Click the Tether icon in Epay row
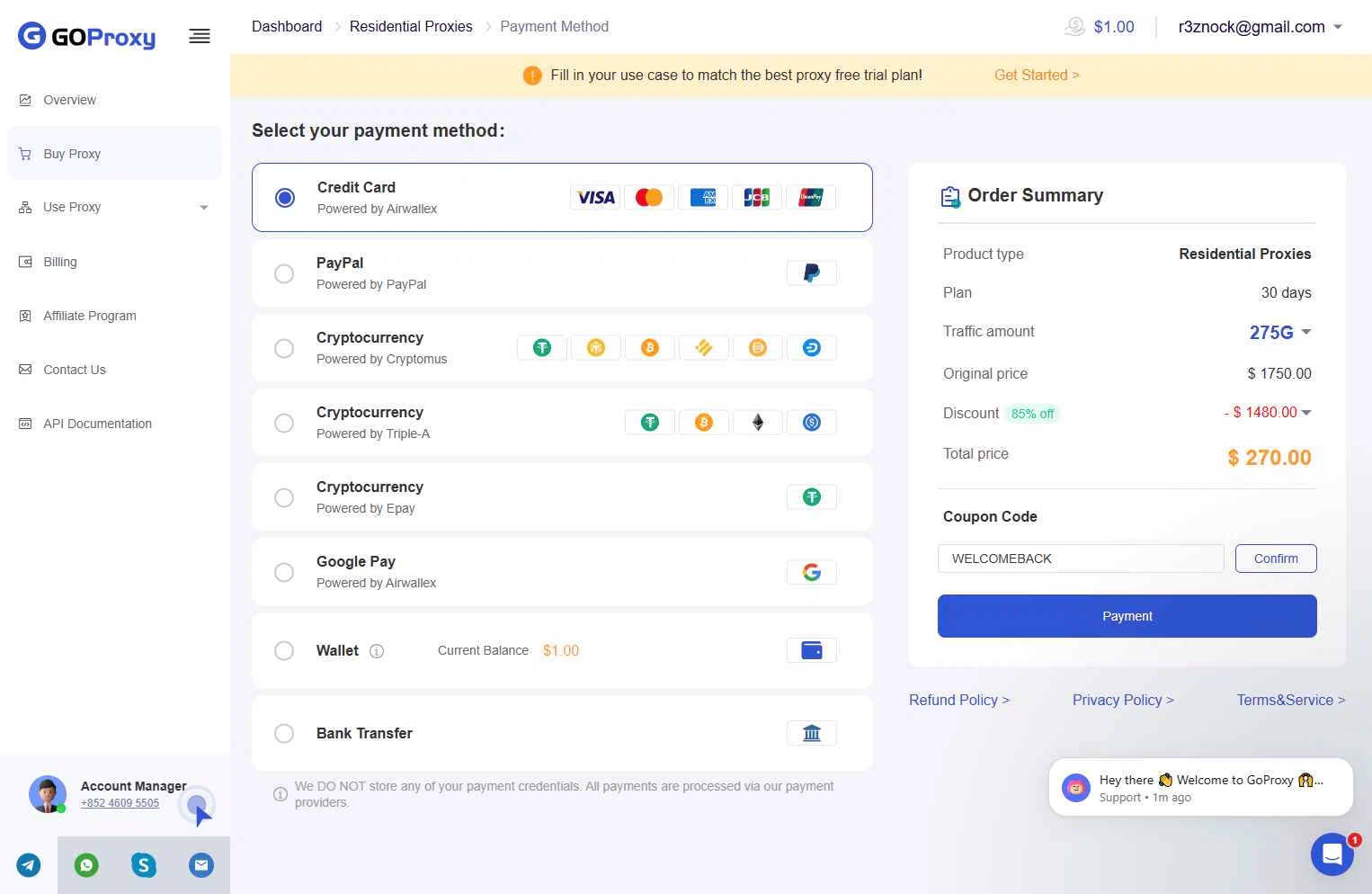 [812, 496]
